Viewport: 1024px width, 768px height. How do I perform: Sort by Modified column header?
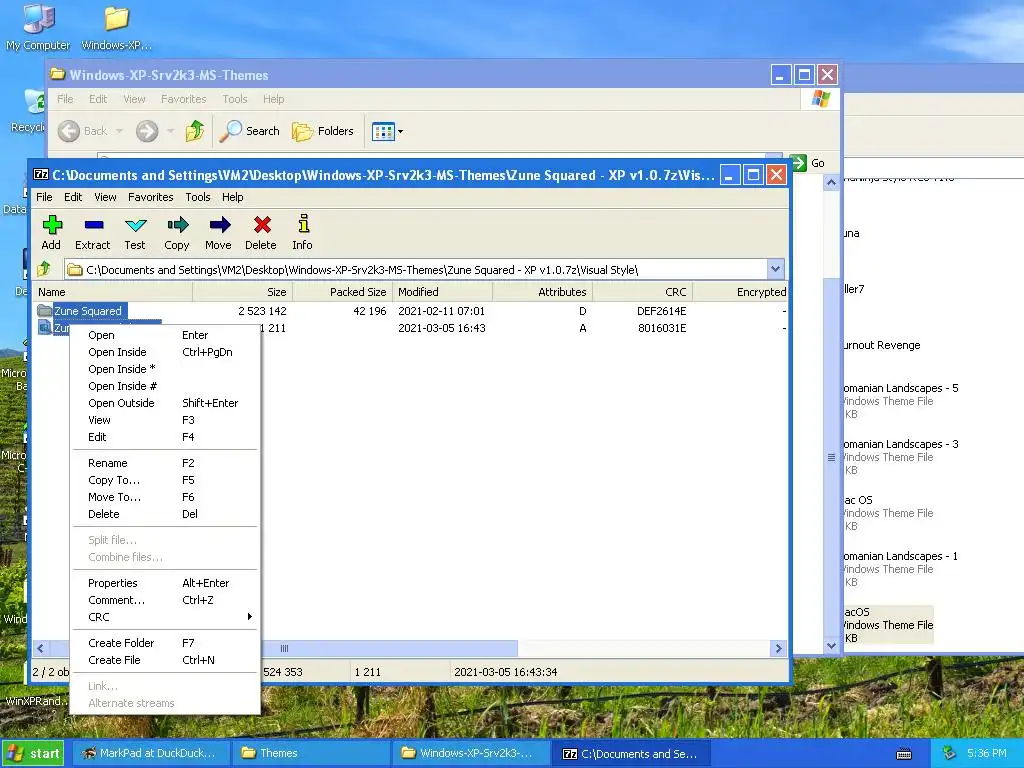[x=443, y=292]
